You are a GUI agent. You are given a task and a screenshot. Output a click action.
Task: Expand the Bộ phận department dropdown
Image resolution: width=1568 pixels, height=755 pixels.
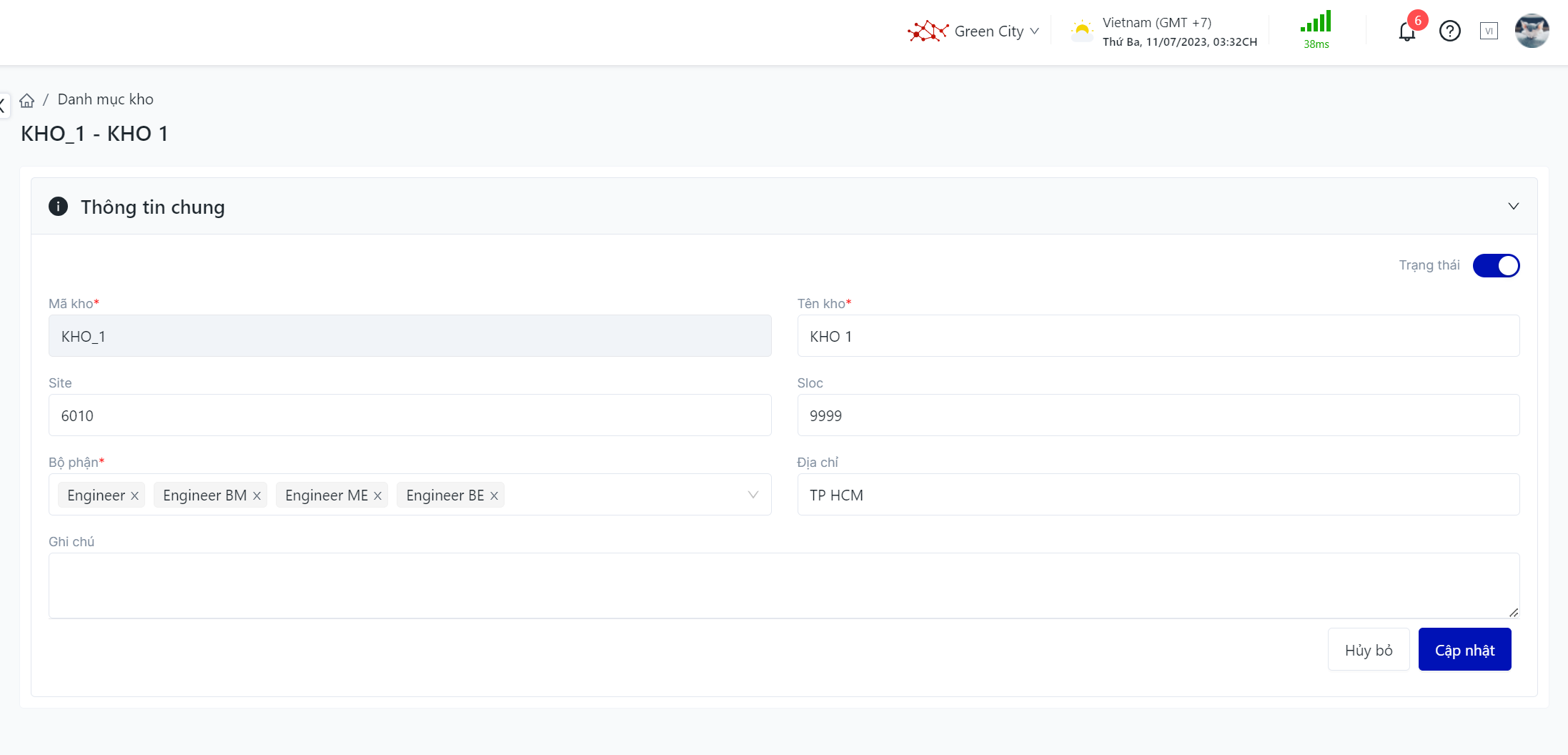(753, 495)
